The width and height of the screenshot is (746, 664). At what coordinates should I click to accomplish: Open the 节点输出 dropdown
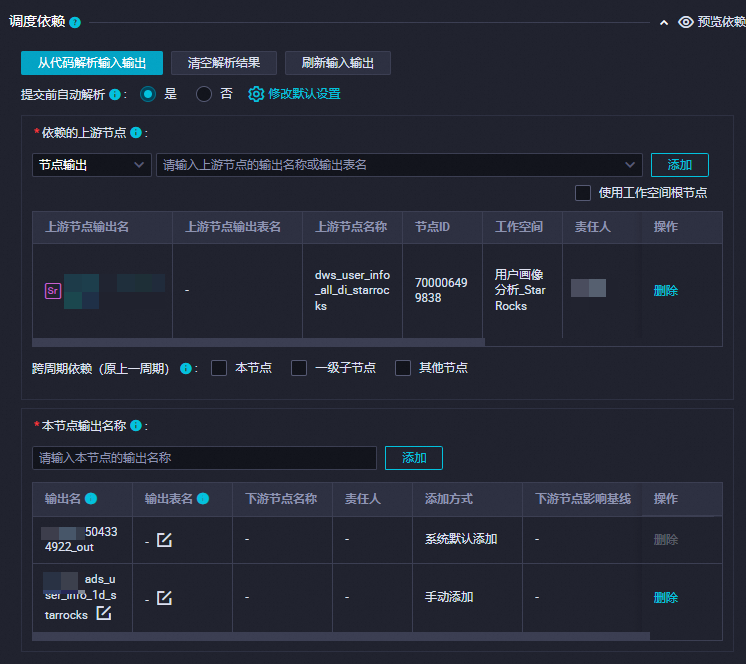click(92, 165)
